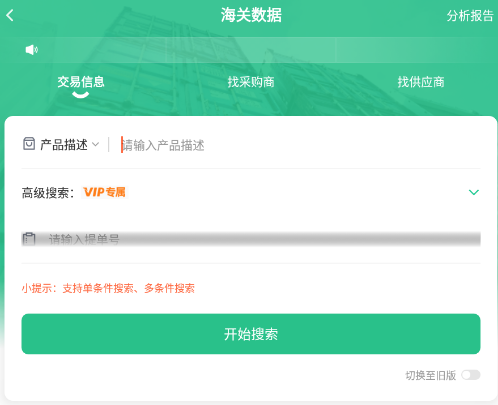Open the 产品描述 search type dropdown
The image size is (498, 405).
pyautogui.click(x=69, y=145)
